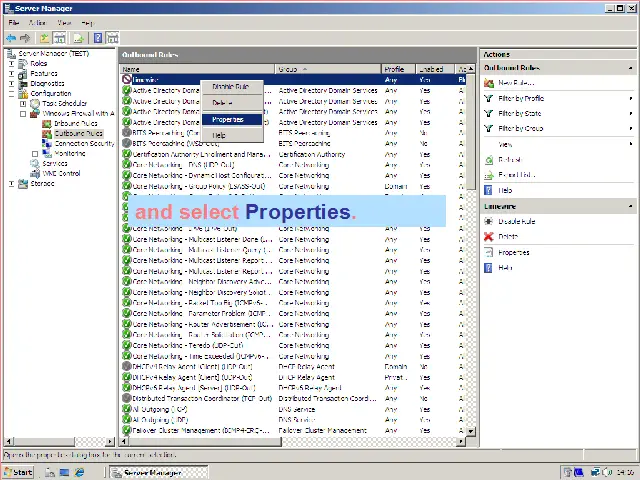Click the Connection Security tree icon
The width and height of the screenshot is (640, 480).
[47, 143]
